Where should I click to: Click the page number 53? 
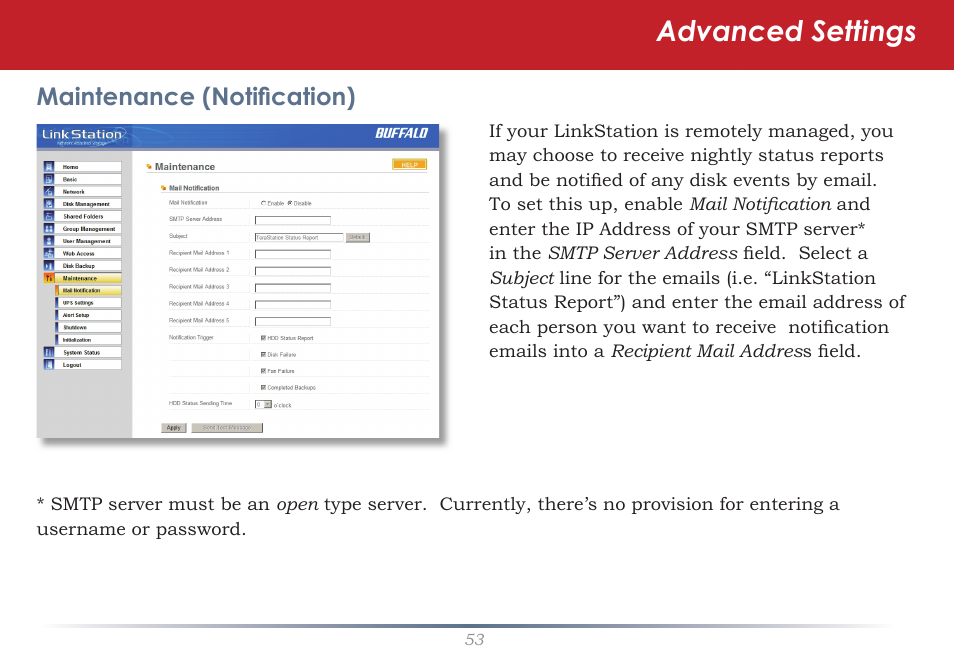(475, 640)
